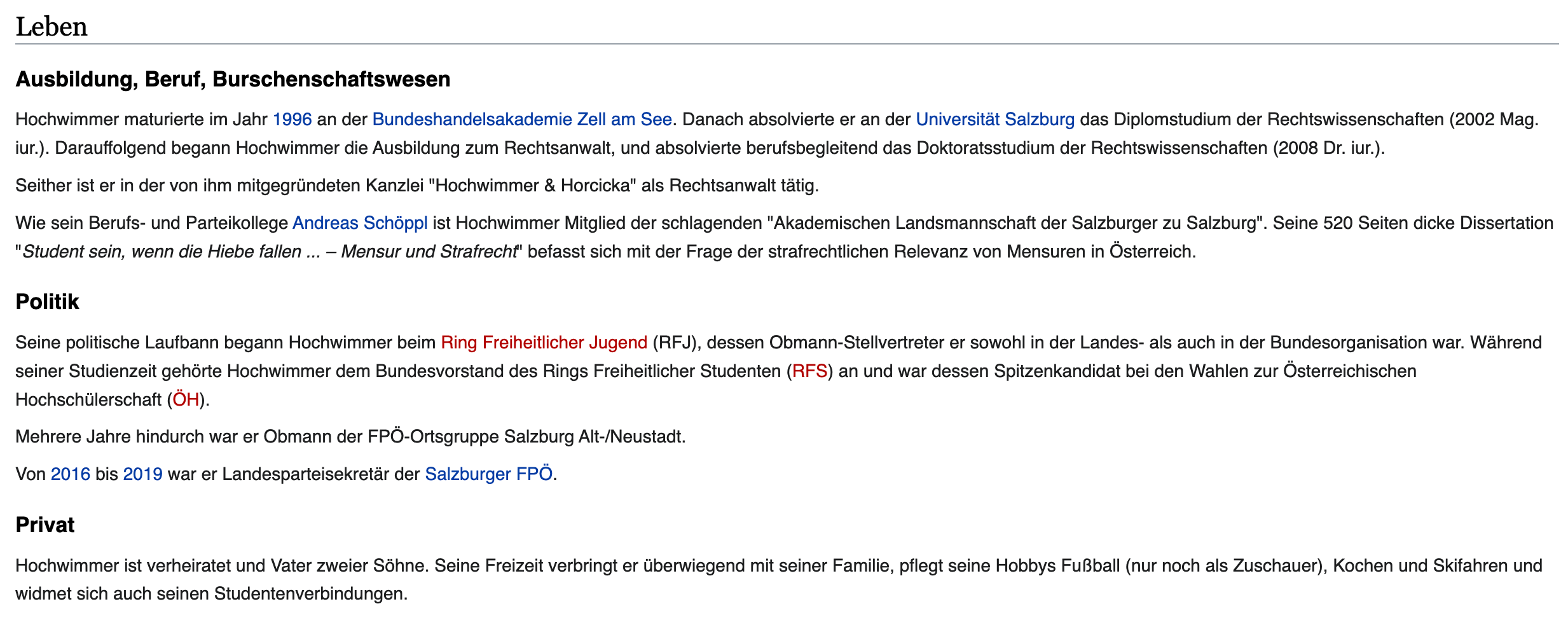1568x618 pixels.
Task: Open the 2019 year link
Action: (143, 474)
